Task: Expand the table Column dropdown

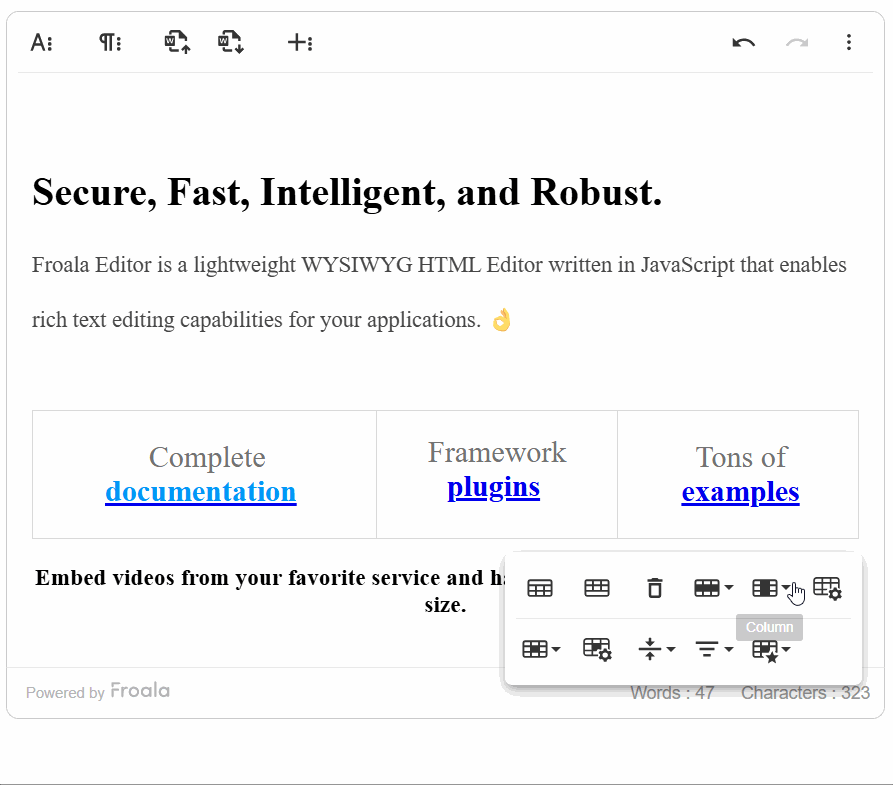Action: 771,588
